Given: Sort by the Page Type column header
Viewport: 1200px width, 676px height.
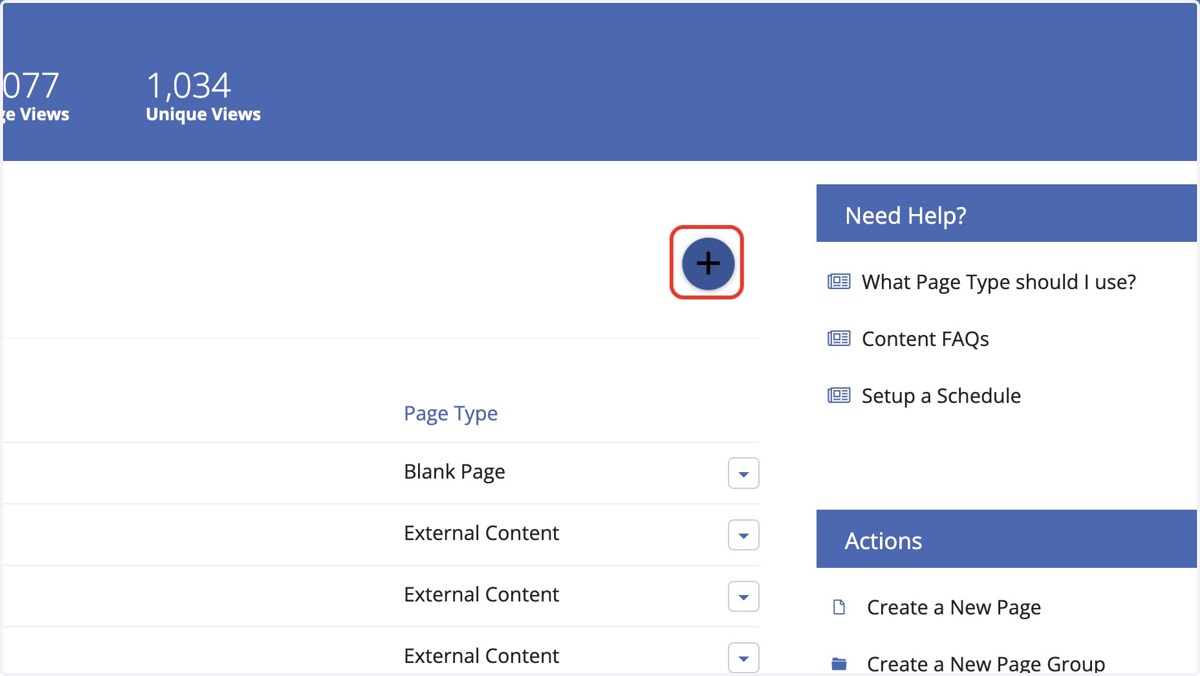Looking at the screenshot, I should coord(451,413).
